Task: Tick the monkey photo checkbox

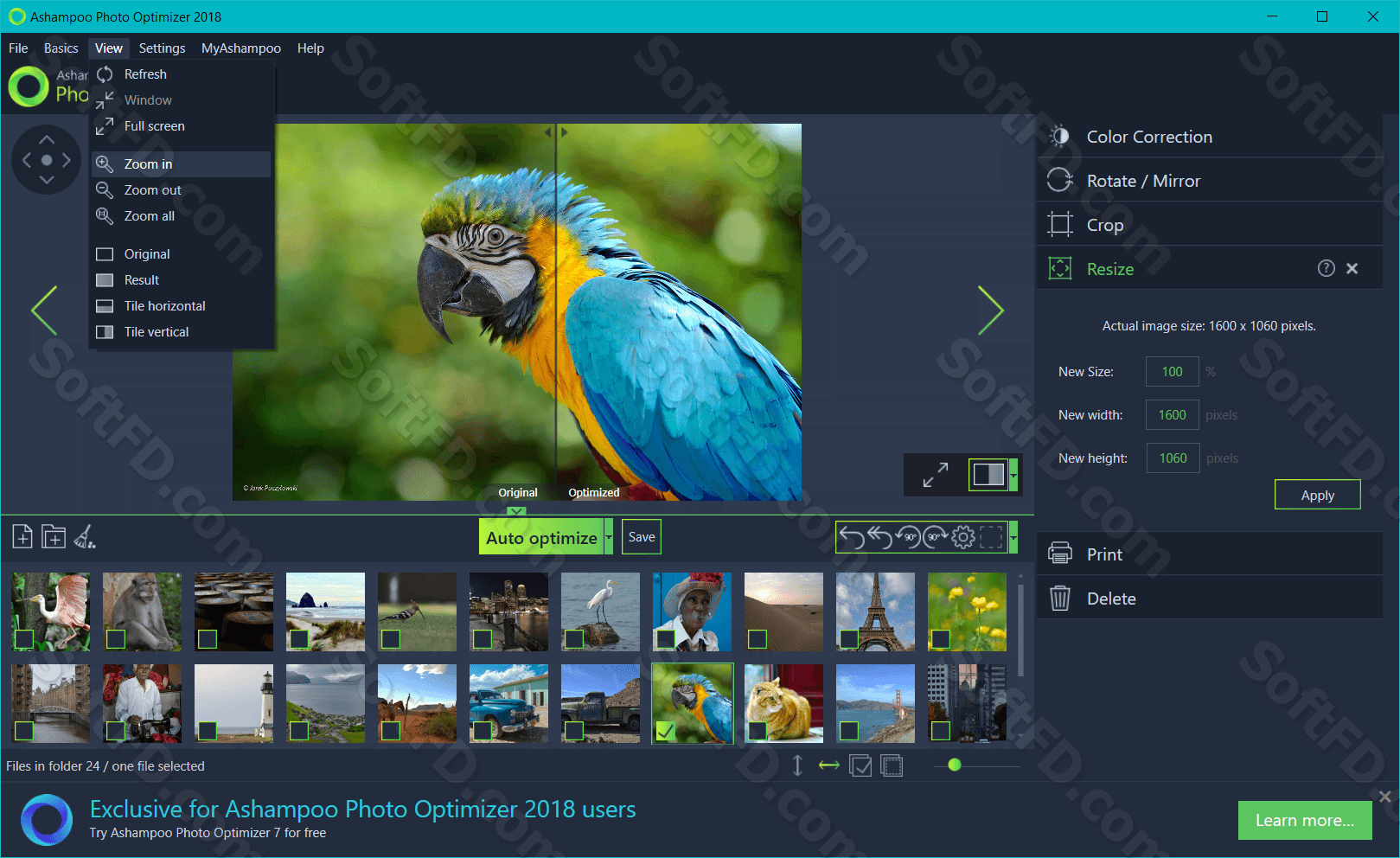Action: 116,639
